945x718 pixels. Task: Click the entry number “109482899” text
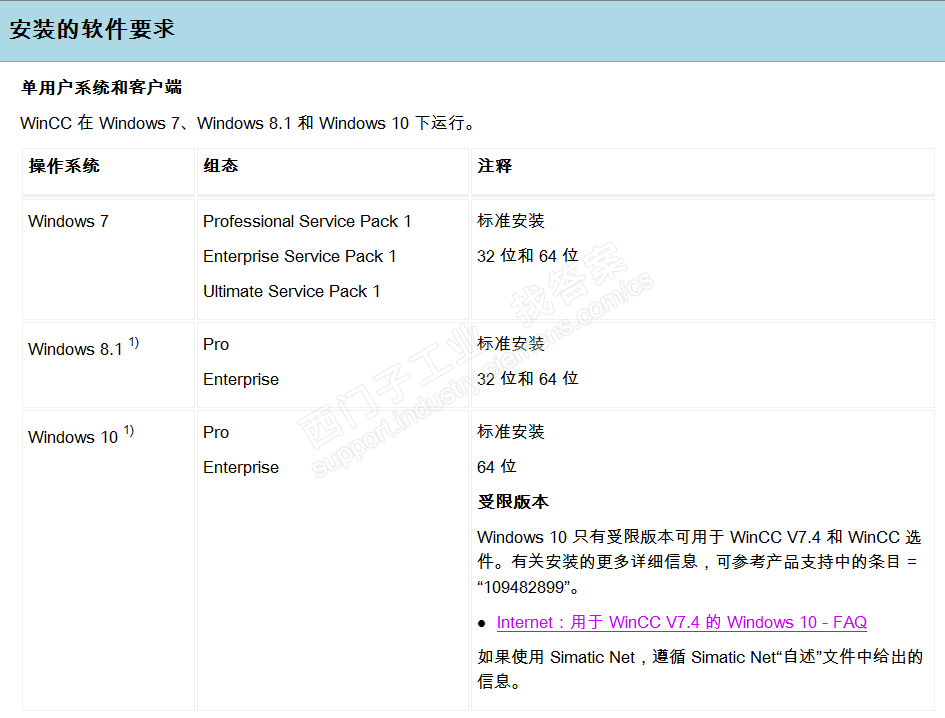tap(523, 587)
